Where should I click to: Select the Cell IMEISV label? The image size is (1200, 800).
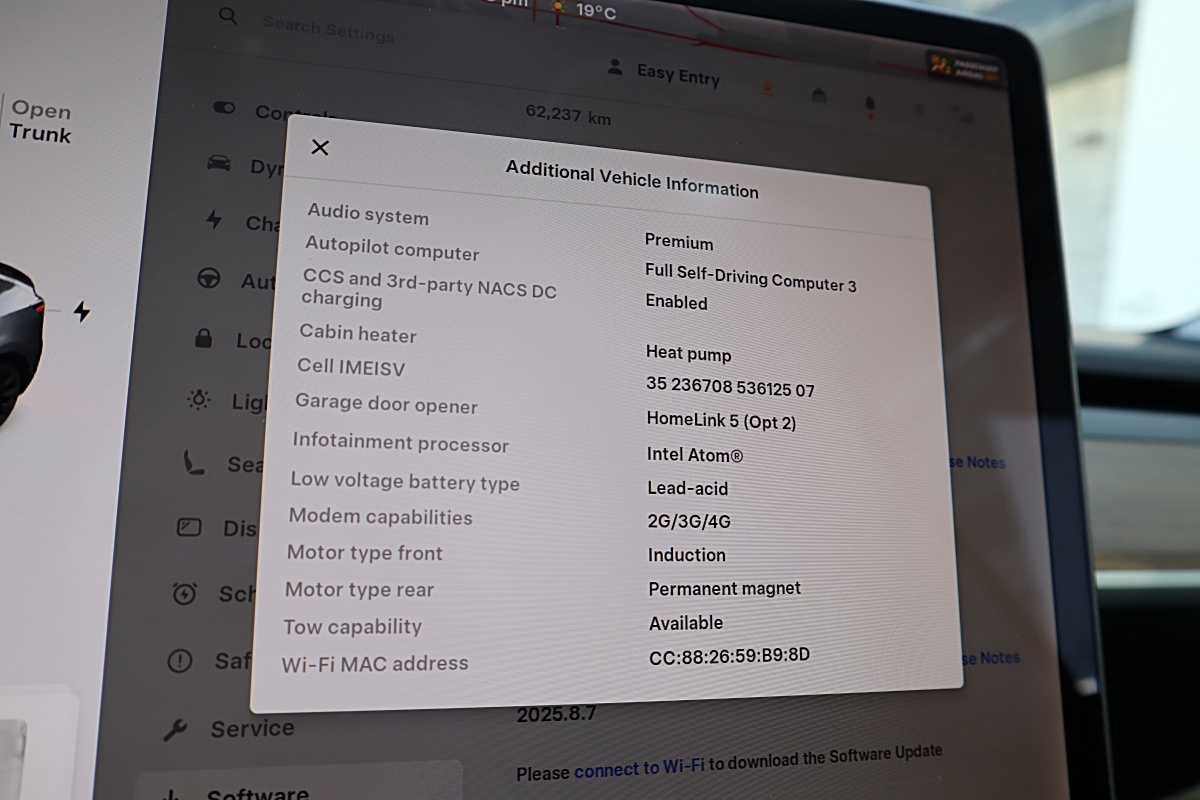[351, 367]
